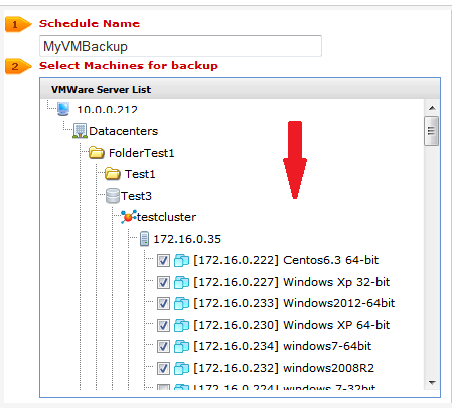This screenshot has width=452, height=408.
Task: Toggle the Windows2012-64bit checkbox
Action: pos(163,304)
